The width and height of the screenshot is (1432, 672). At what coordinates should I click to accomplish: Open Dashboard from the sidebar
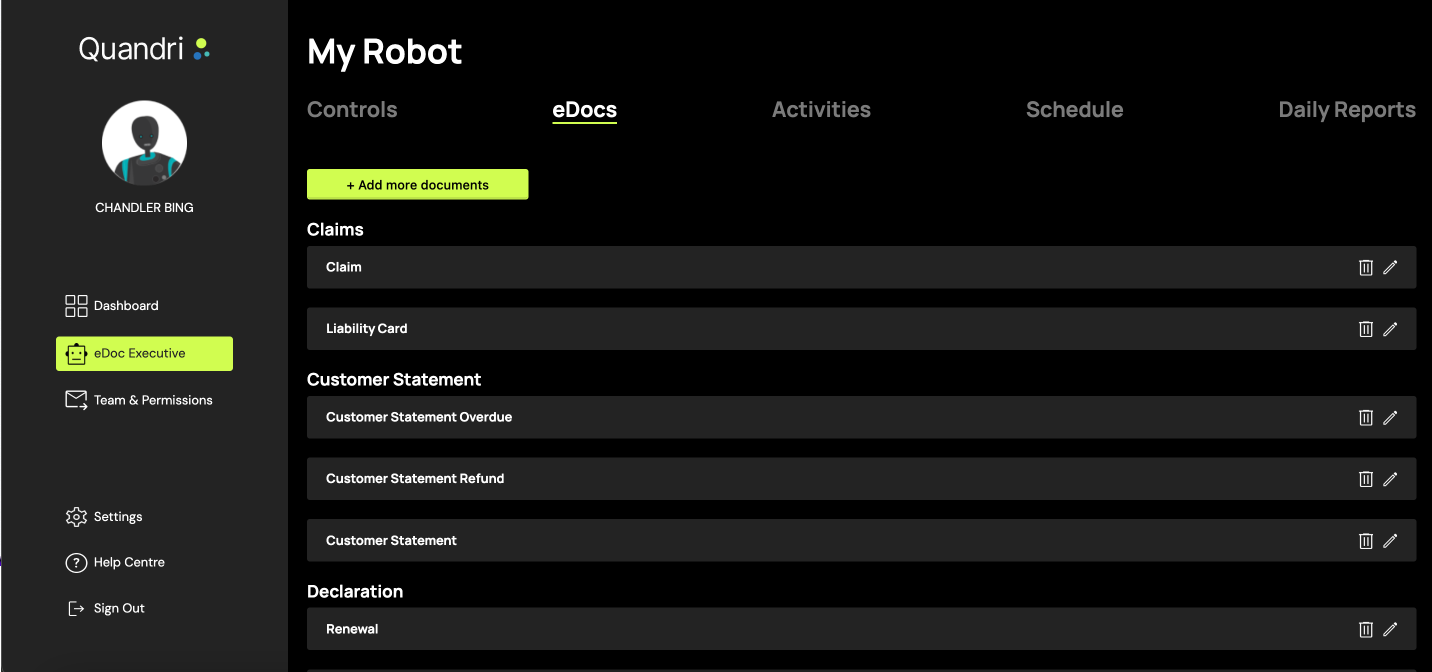[x=125, y=306]
